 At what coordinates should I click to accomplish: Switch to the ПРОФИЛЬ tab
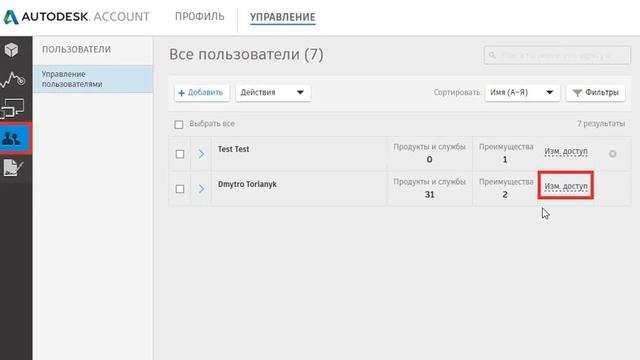coord(200,17)
